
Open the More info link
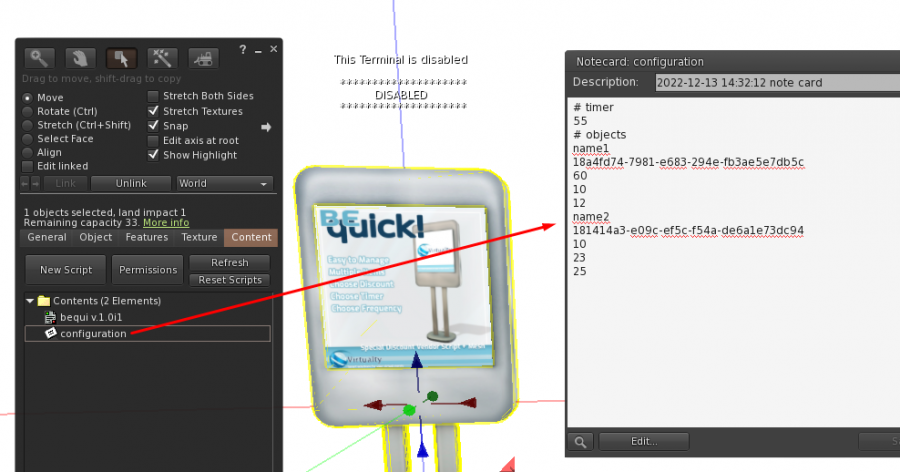point(166,223)
